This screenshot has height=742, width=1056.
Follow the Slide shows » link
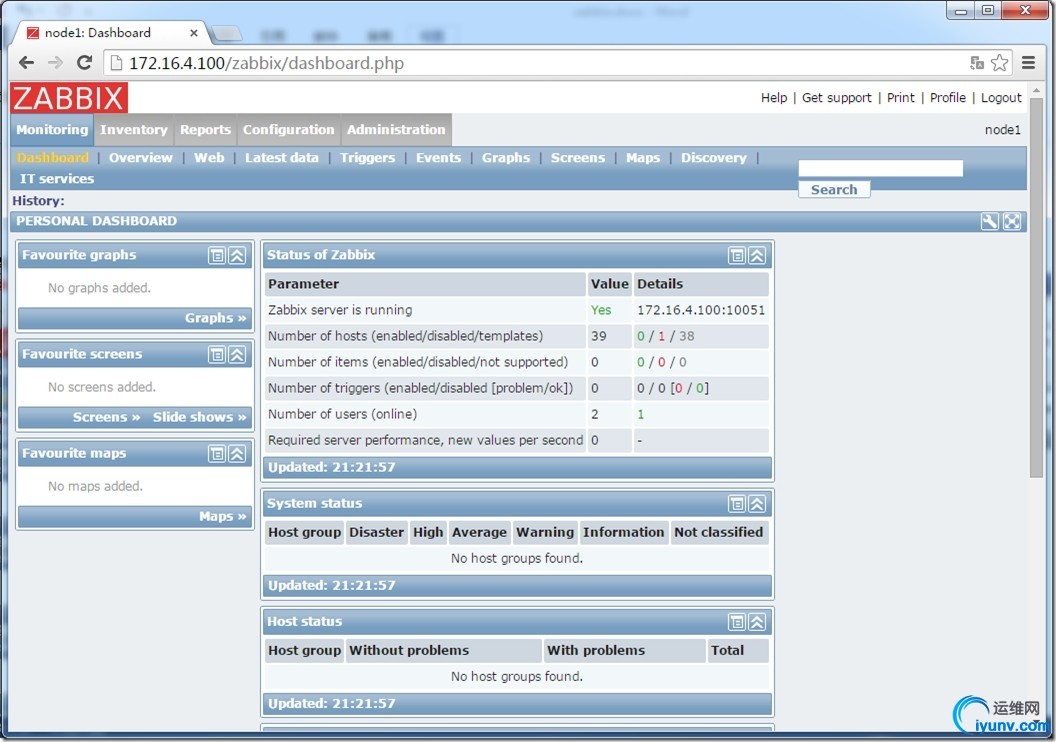pyautogui.click(x=199, y=417)
